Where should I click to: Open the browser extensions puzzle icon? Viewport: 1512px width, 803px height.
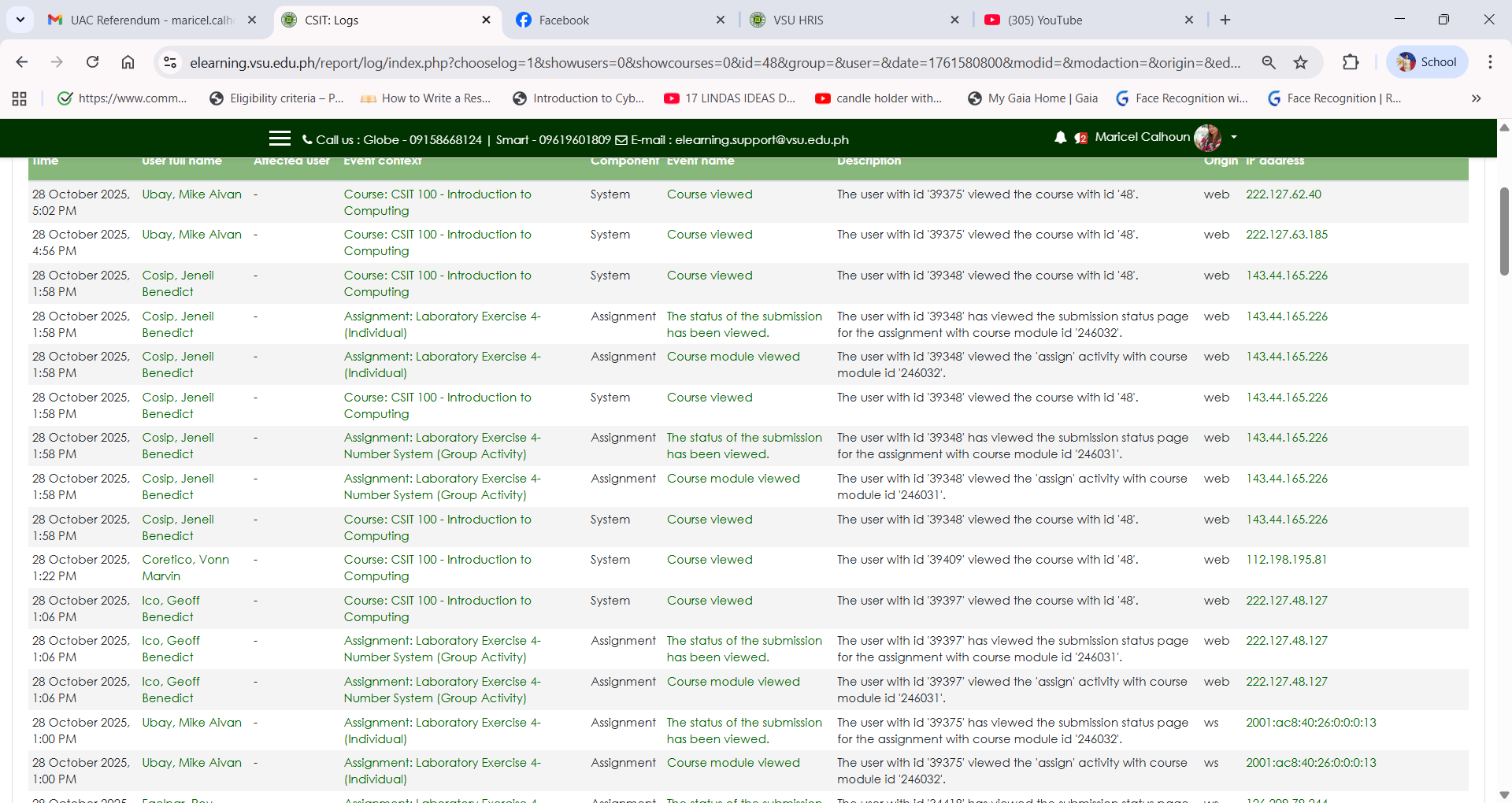pyautogui.click(x=1351, y=62)
